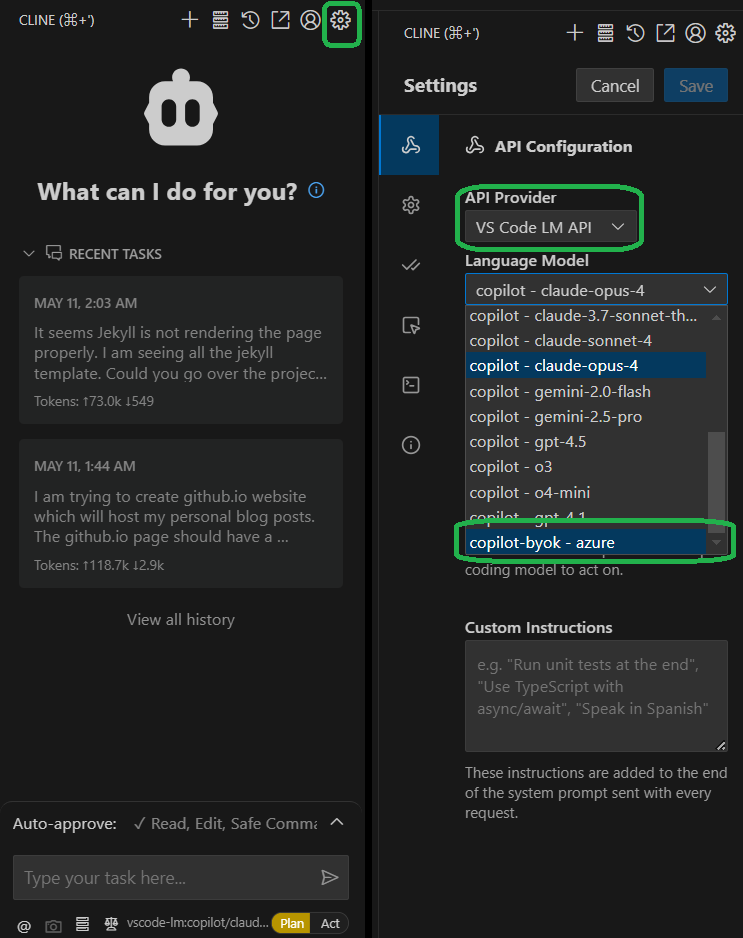Open the API Provider dropdown

pos(550,227)
